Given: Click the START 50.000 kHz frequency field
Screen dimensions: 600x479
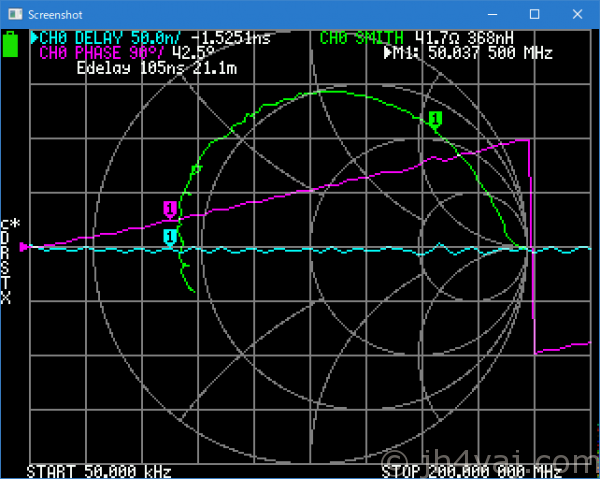Looking at the screenshot, I should pyautogui.click(x=98, y=471).
